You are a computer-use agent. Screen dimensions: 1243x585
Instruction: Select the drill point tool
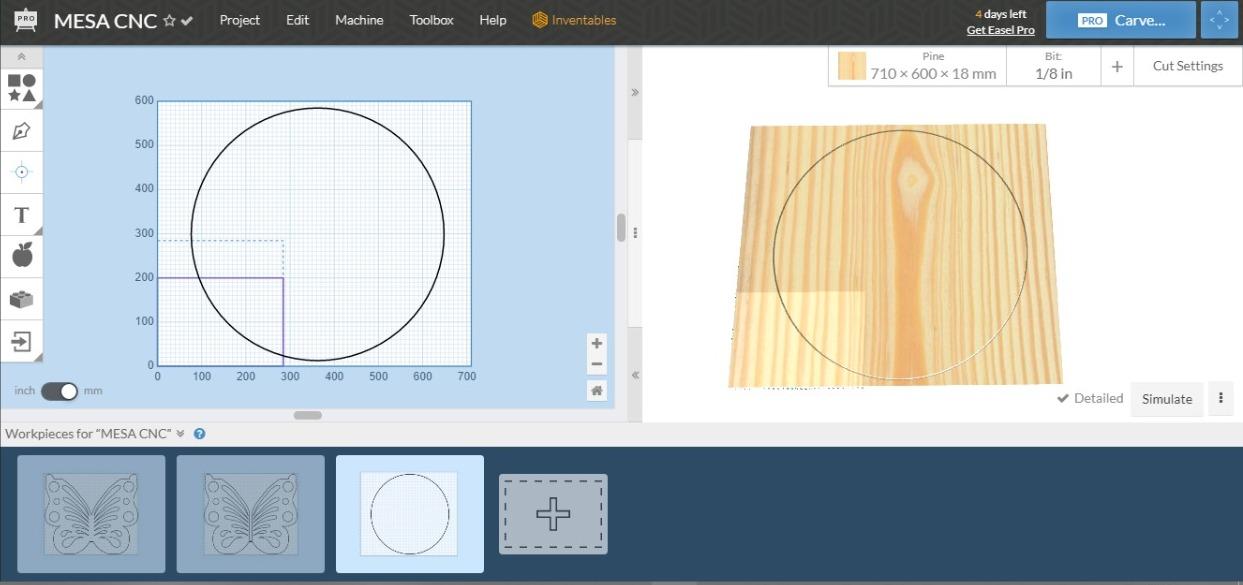[21, 172]
